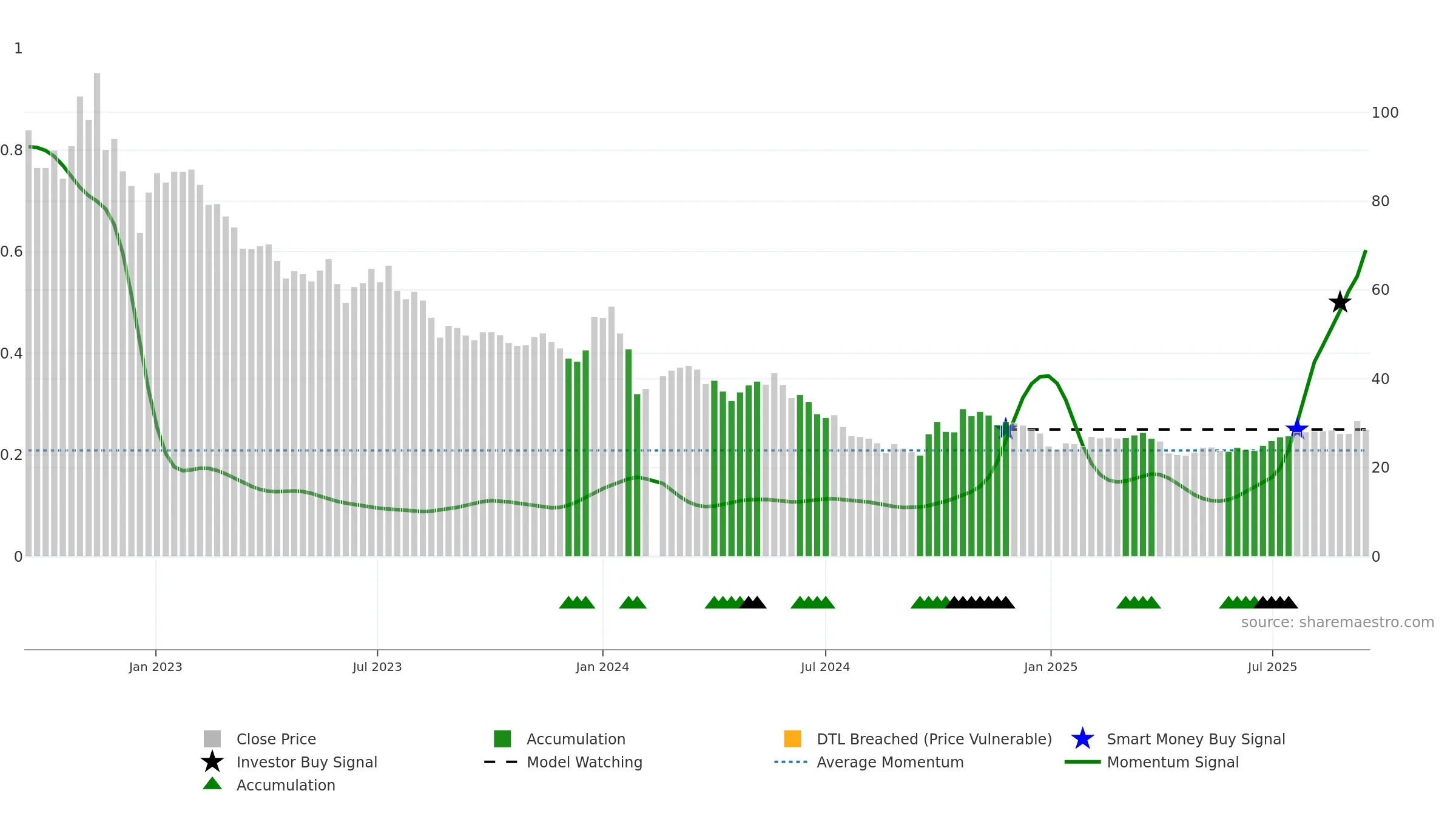The image size is (1456, 819).
Task: Click the blue star marker before Jan 2025
Action: [1006, 429]
